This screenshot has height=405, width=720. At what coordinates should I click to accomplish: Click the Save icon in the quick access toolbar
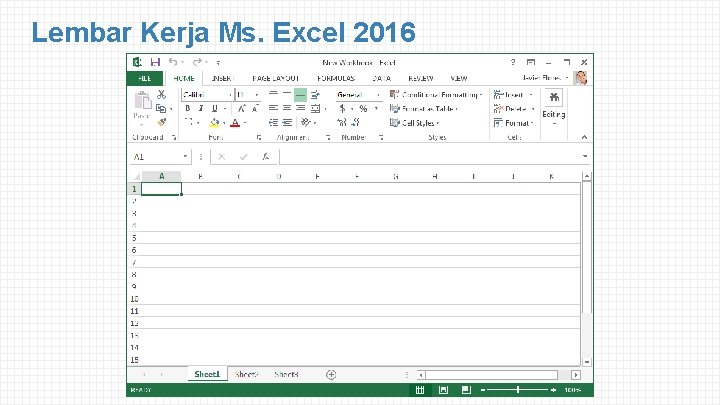pyautogui.click(x=155, y=62)
